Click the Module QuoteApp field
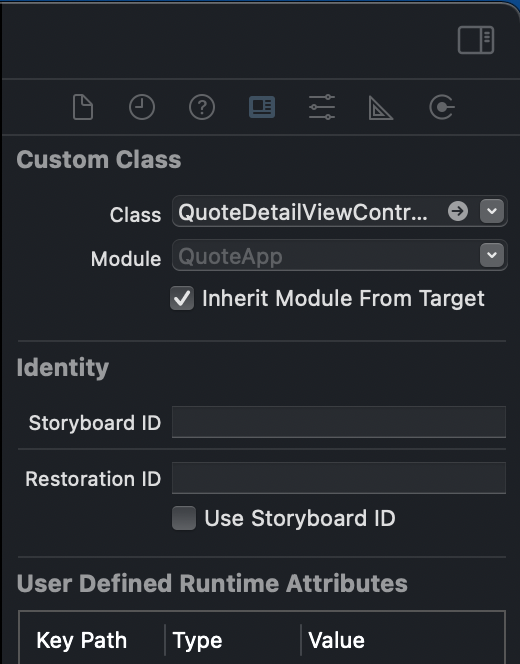 pos(325,256)
